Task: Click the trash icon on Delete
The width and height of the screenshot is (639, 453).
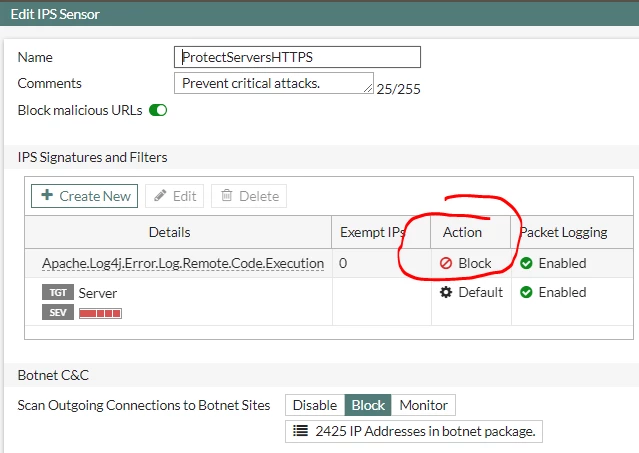Action: [x=227, y=196]
